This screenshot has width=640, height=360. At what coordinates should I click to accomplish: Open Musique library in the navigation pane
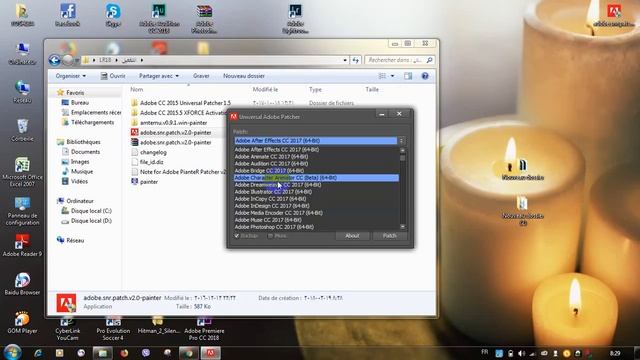coord(82,171)
